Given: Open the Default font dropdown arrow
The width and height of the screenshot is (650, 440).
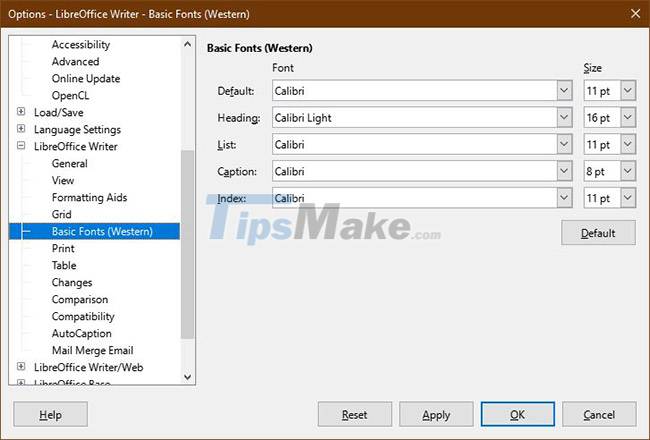Looking at the screenshot, I should [564, 90].
